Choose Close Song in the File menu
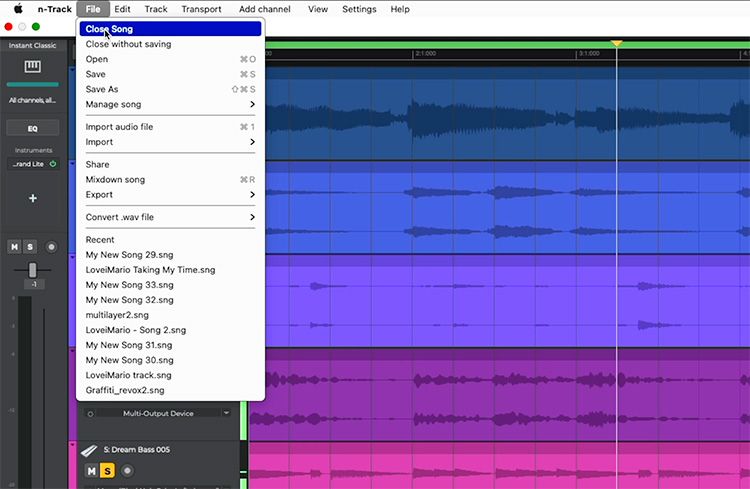 (x=170, y=29)
